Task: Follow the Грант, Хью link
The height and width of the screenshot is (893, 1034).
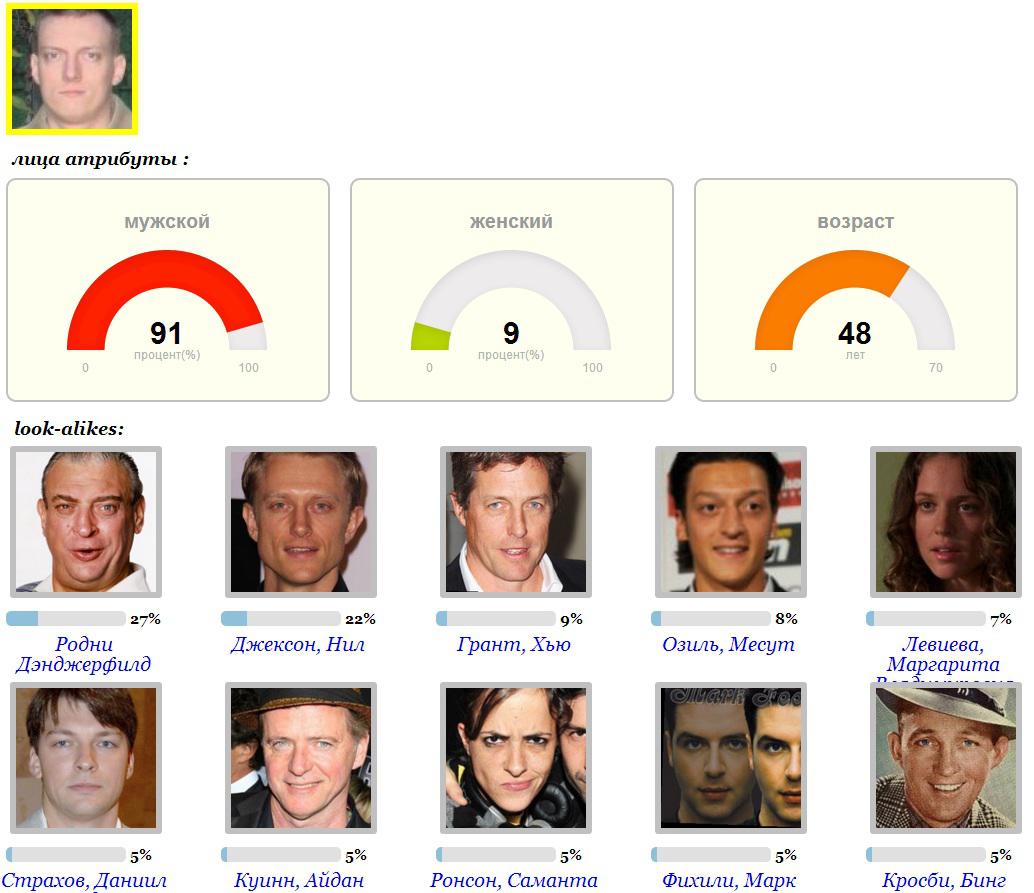Action: (514, 645)
